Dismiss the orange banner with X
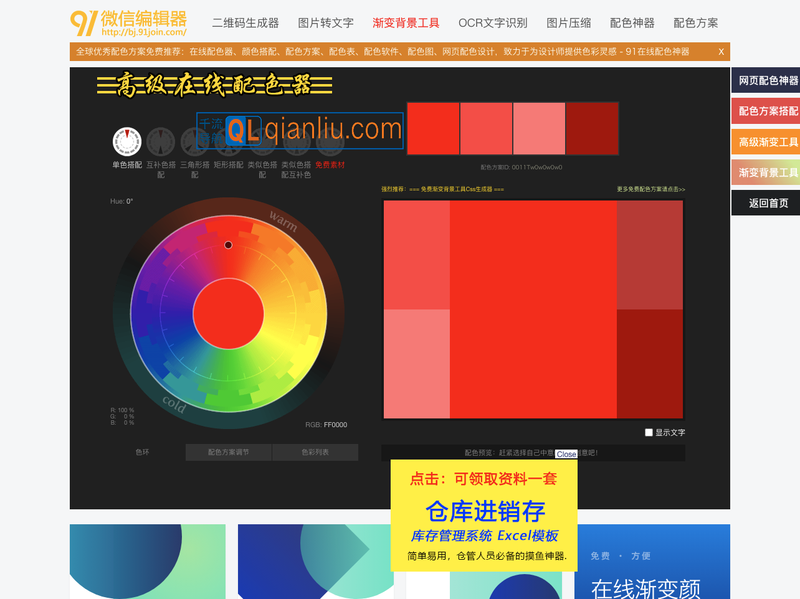This screenshot has width=800, height=599. pyautogui.click(x=721, y=51)
